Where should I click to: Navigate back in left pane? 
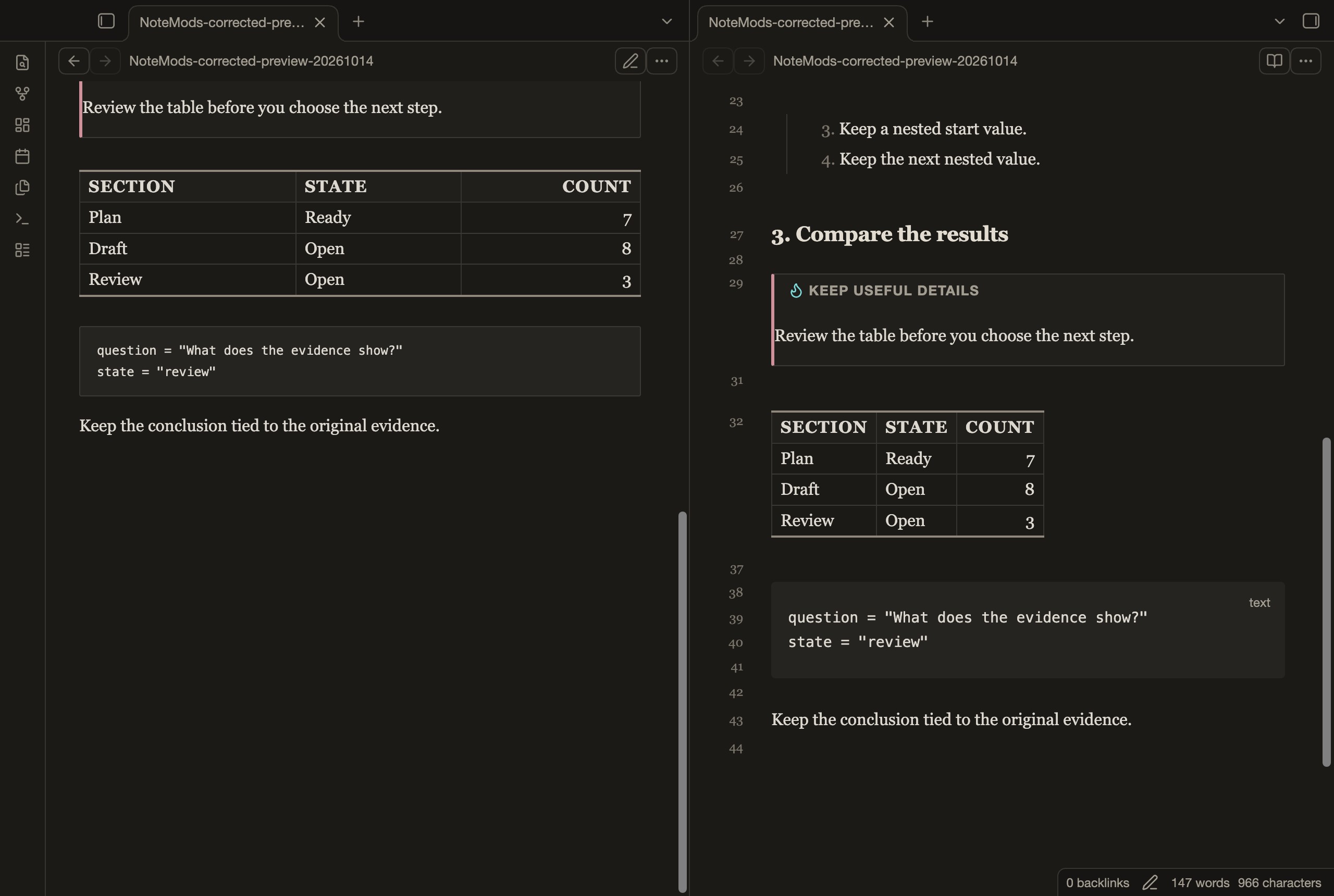73,60
